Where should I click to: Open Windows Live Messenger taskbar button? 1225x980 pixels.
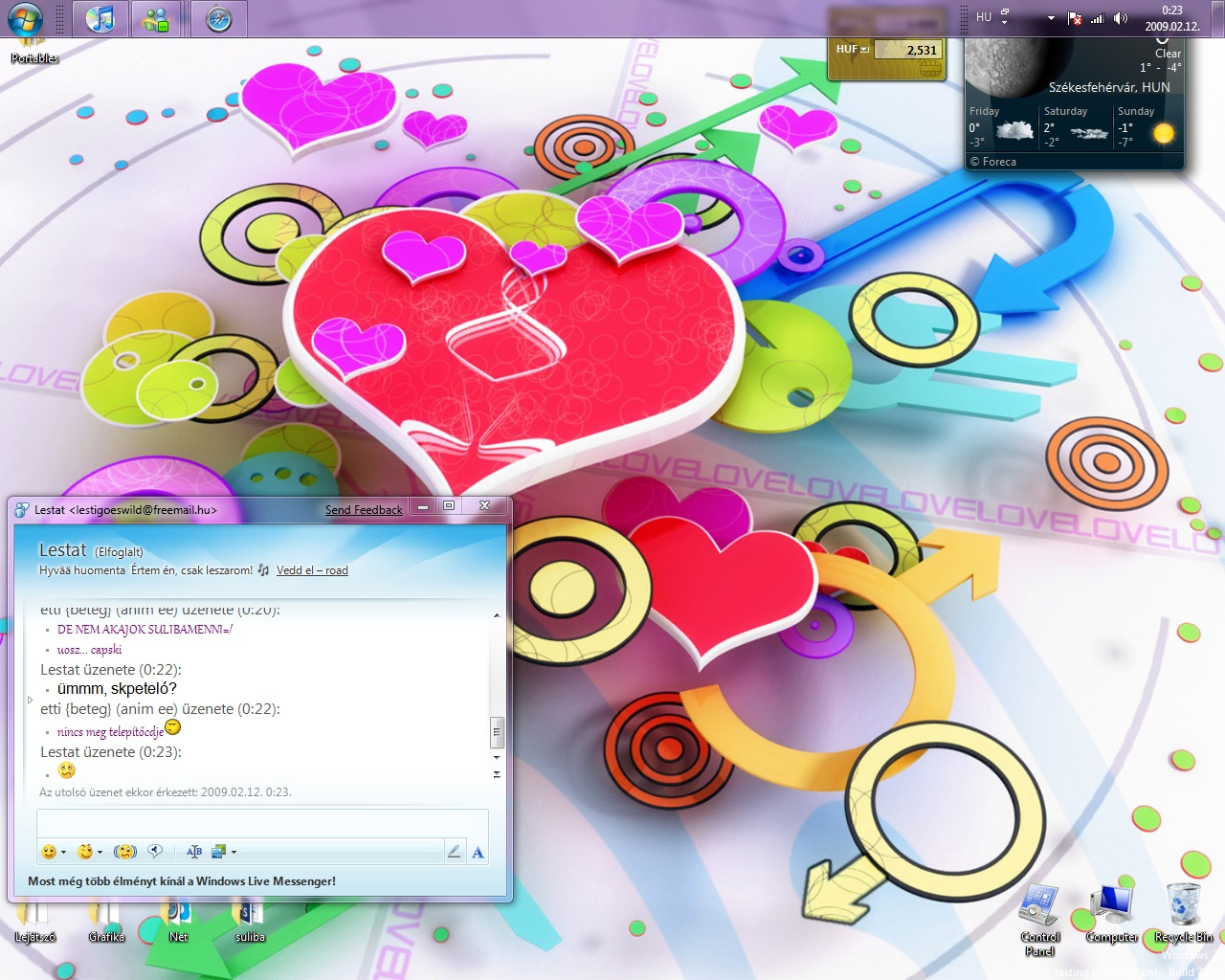click(x=155, y=18)
